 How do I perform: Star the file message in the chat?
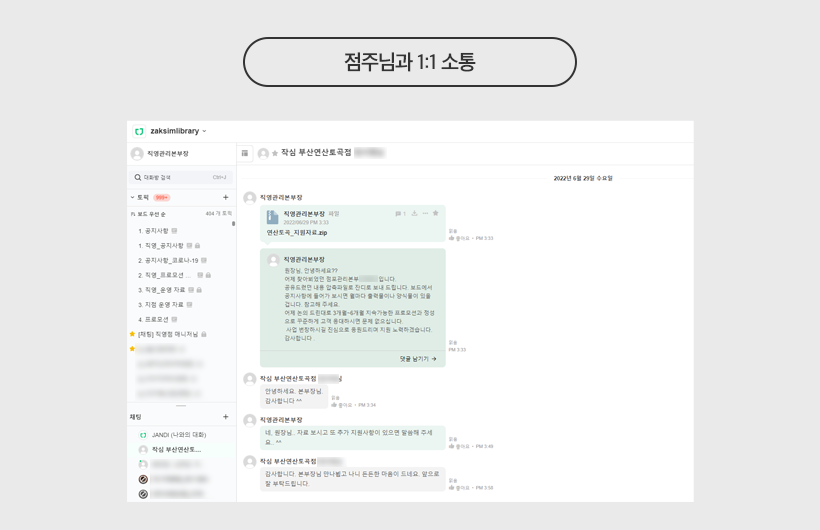pos(436,213)
